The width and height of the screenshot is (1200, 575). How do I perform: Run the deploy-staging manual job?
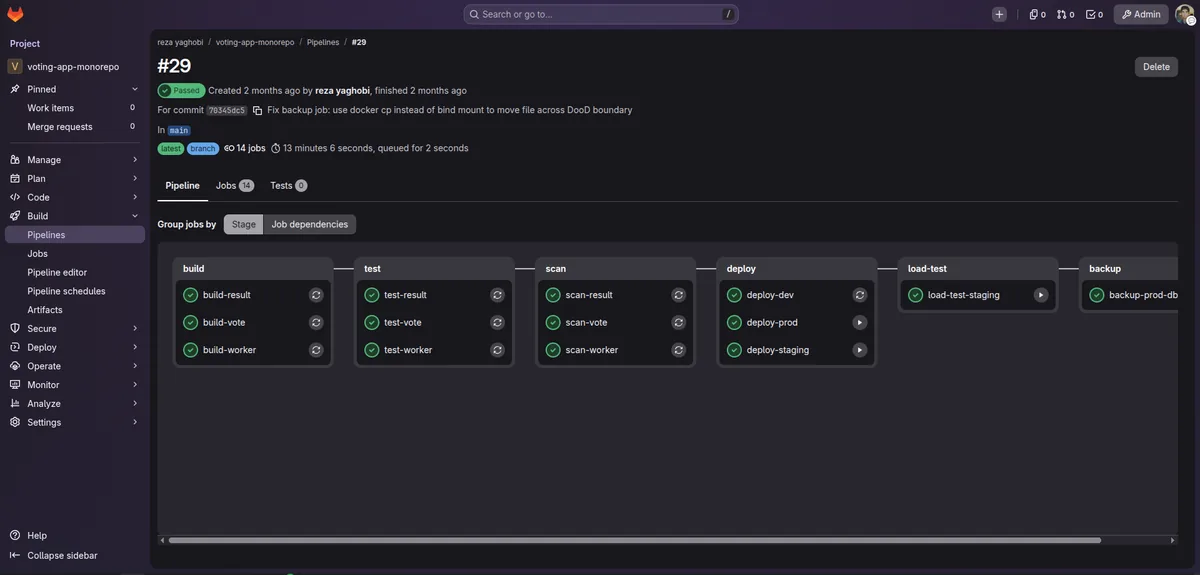[859, 350]
